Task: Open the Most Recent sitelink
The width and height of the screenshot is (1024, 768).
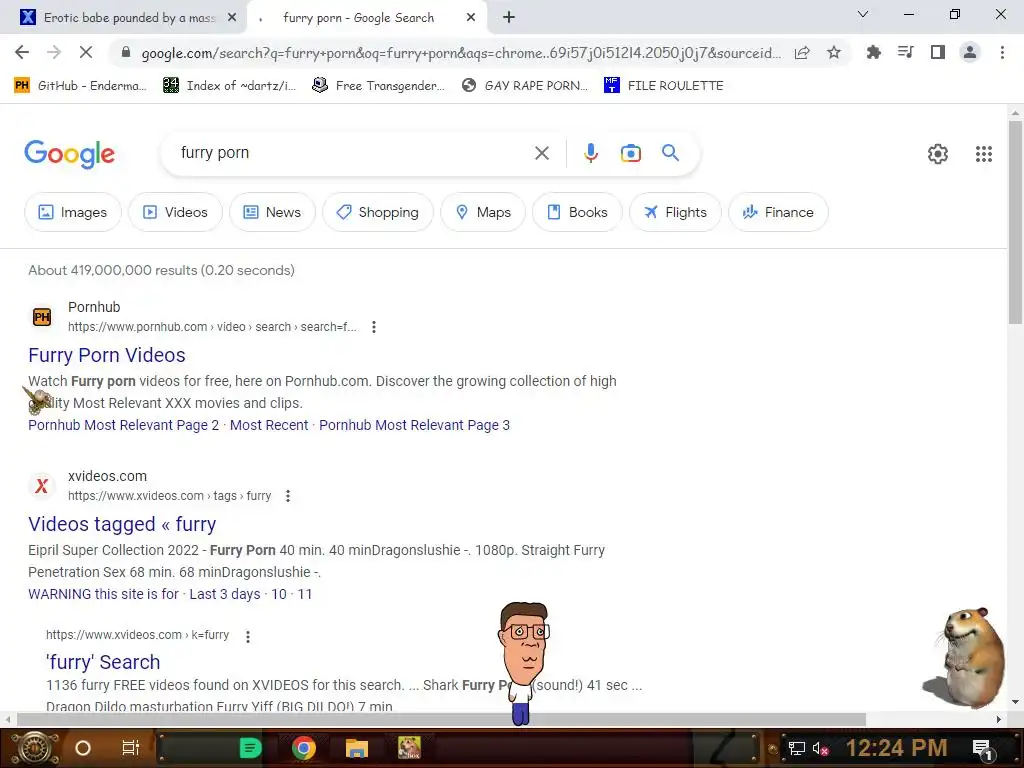Action: pos(269,425)
